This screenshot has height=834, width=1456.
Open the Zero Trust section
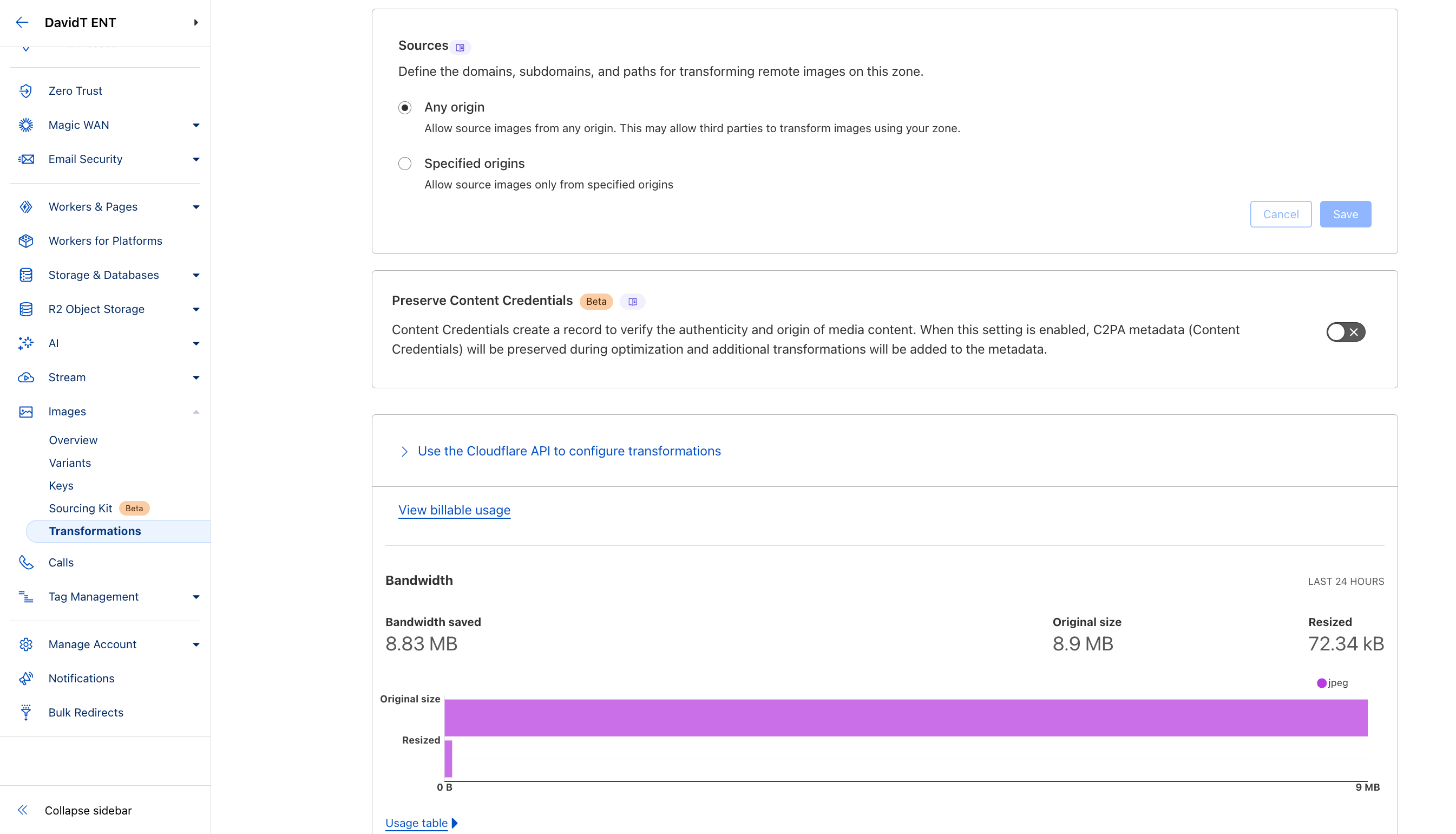(75, 90)
